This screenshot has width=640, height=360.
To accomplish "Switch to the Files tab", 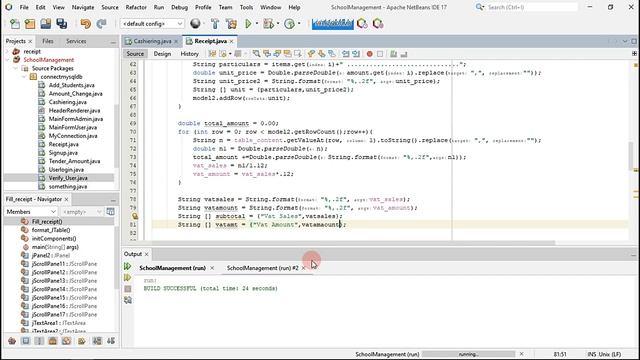I will point(48,41).
